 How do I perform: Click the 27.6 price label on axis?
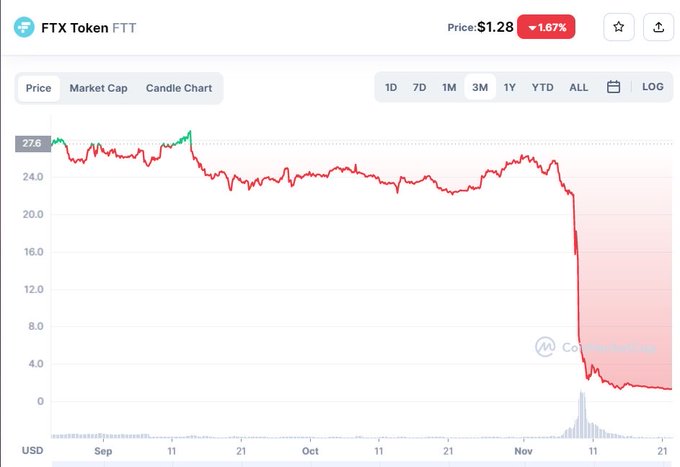(x=31, y=144)
